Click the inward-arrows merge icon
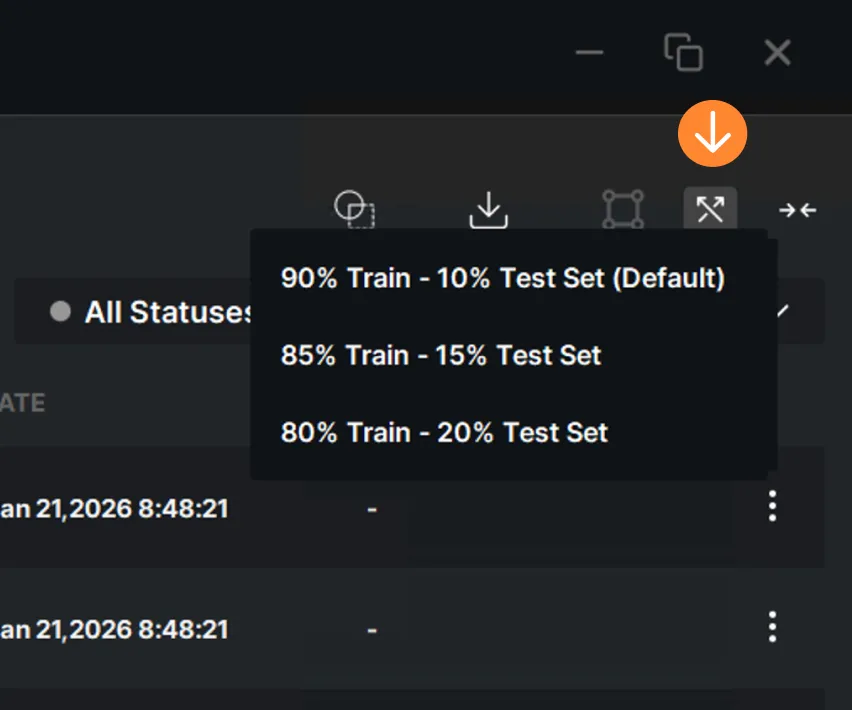Image resolution: width=852 pixels, height=710 pixels. point(798,210)
